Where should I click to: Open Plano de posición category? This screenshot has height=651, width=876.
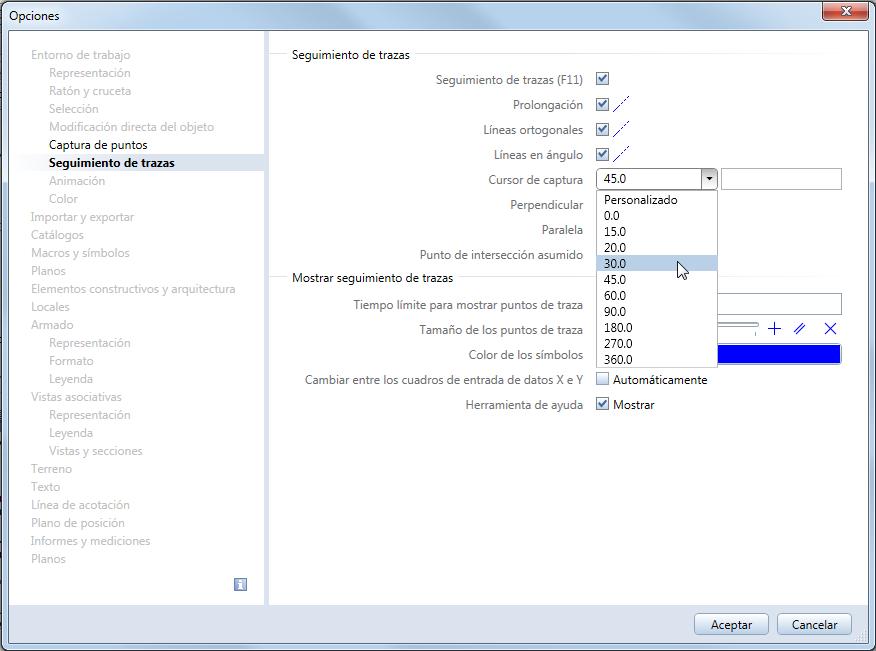point(78,522)
